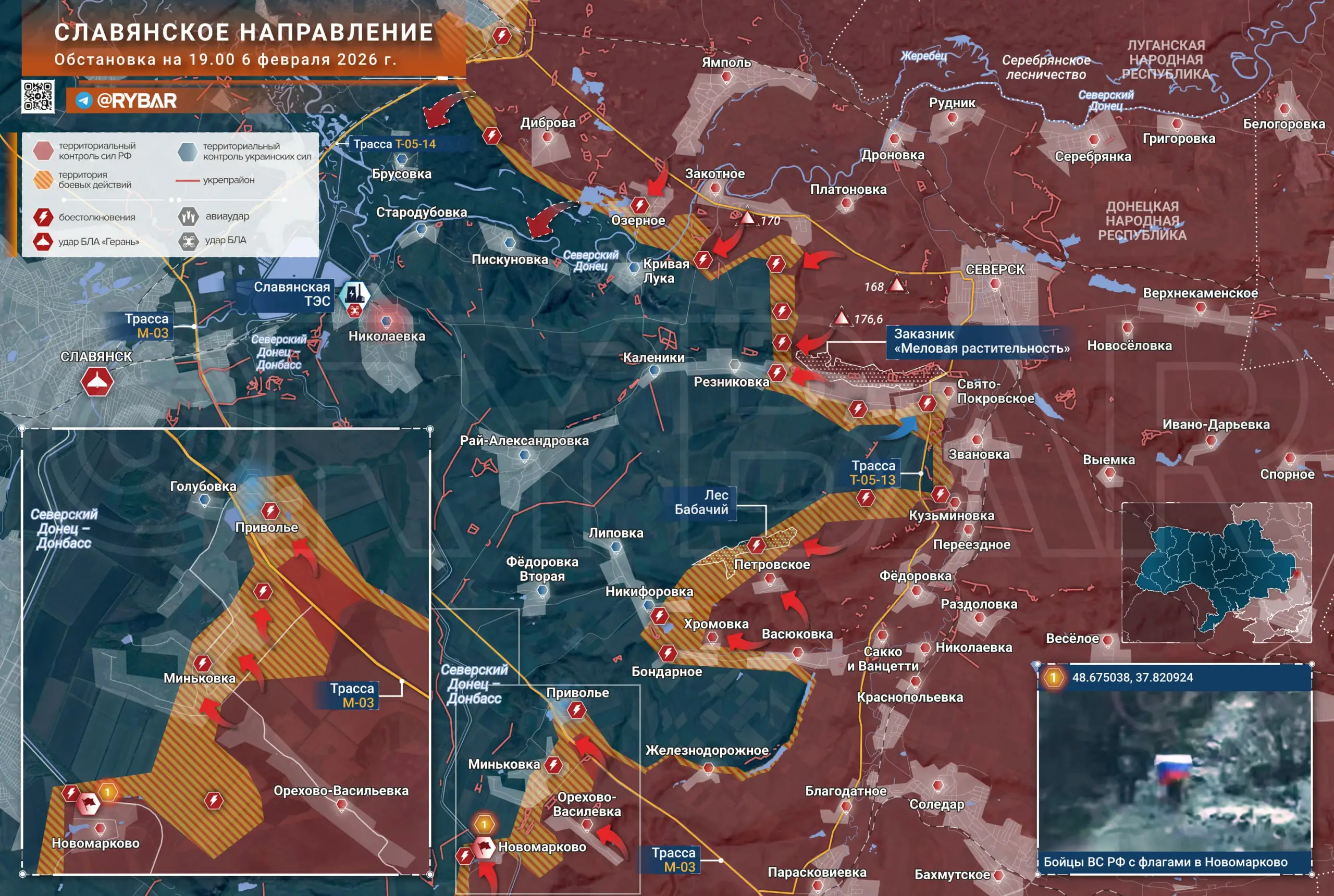The height and width of the screenshot is (896, 1334).
Task: Click the height 170 triangle marker
Action: [x=748, y=218]
